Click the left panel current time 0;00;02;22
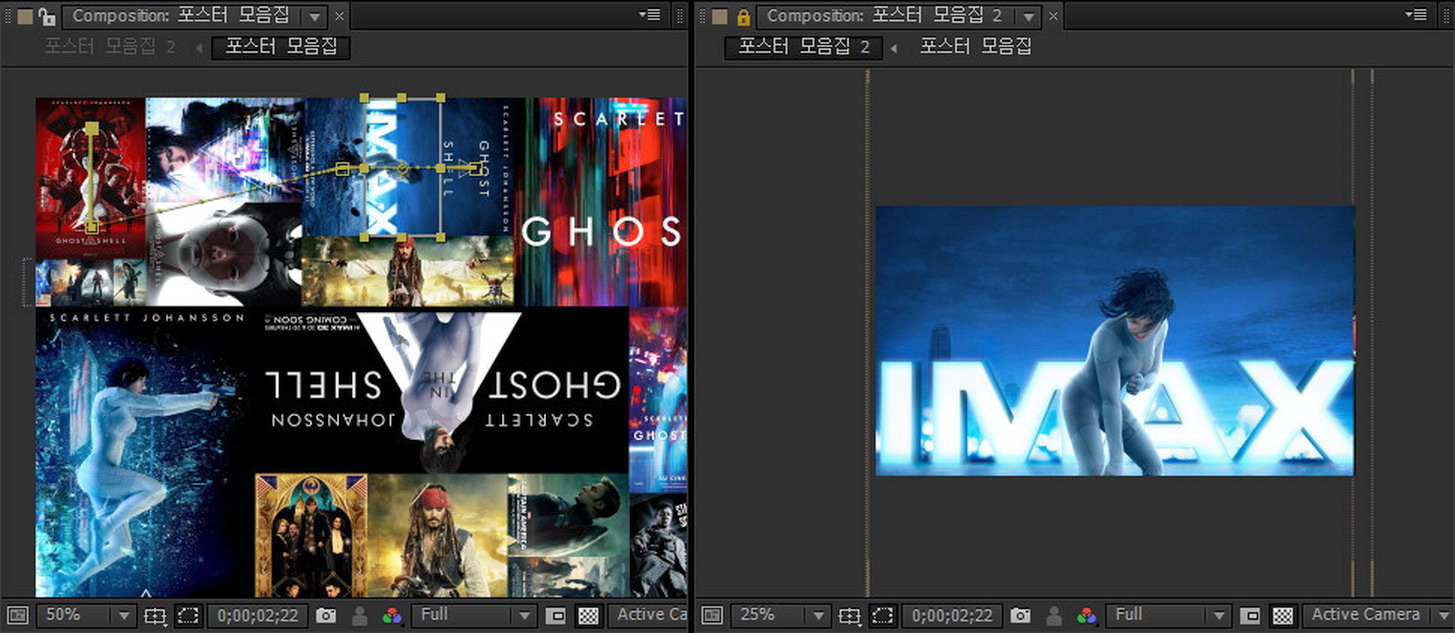This screenshot has width=1455, height=633. 256,616
